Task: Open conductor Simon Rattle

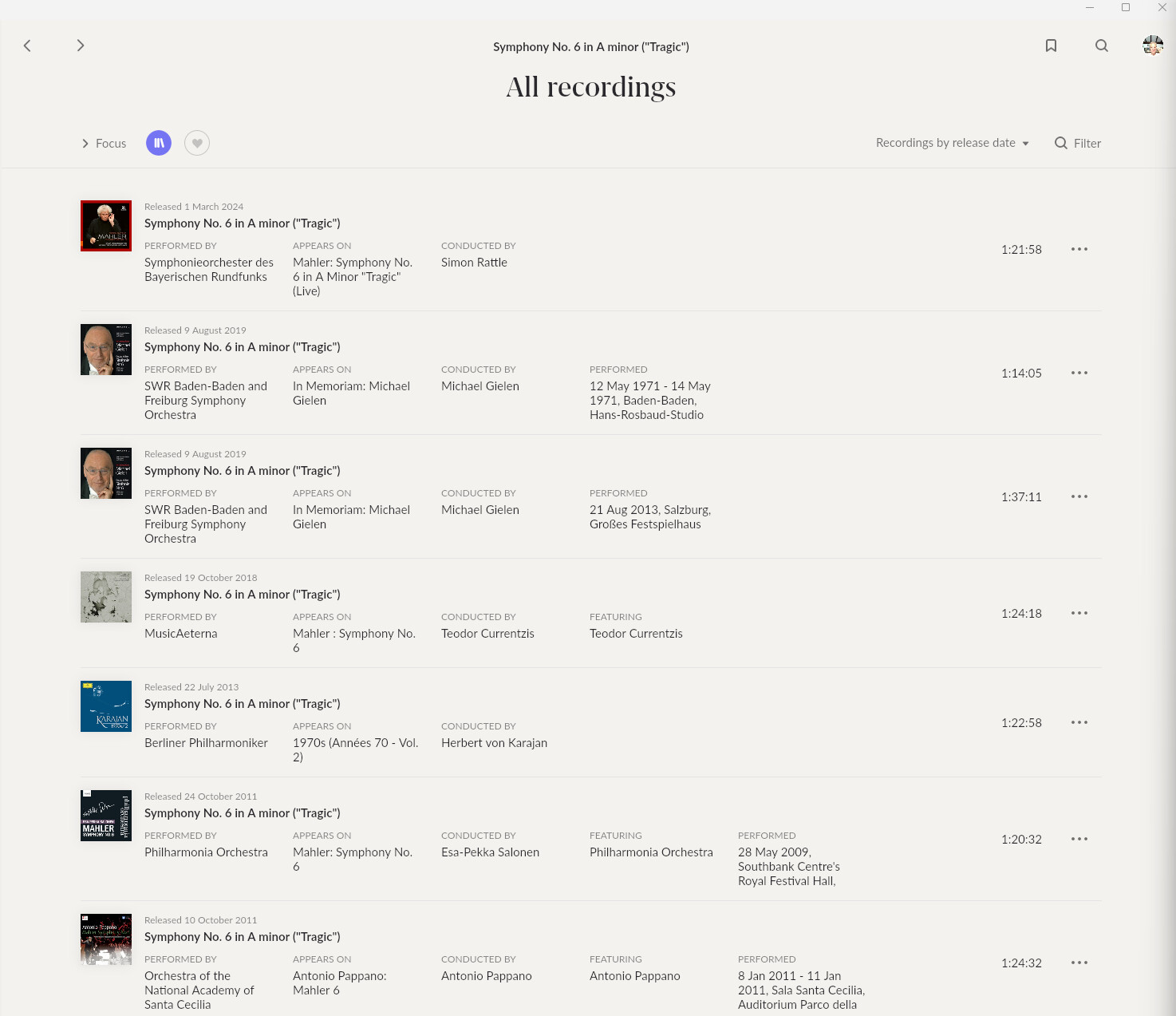Action: tap(474, 263)
